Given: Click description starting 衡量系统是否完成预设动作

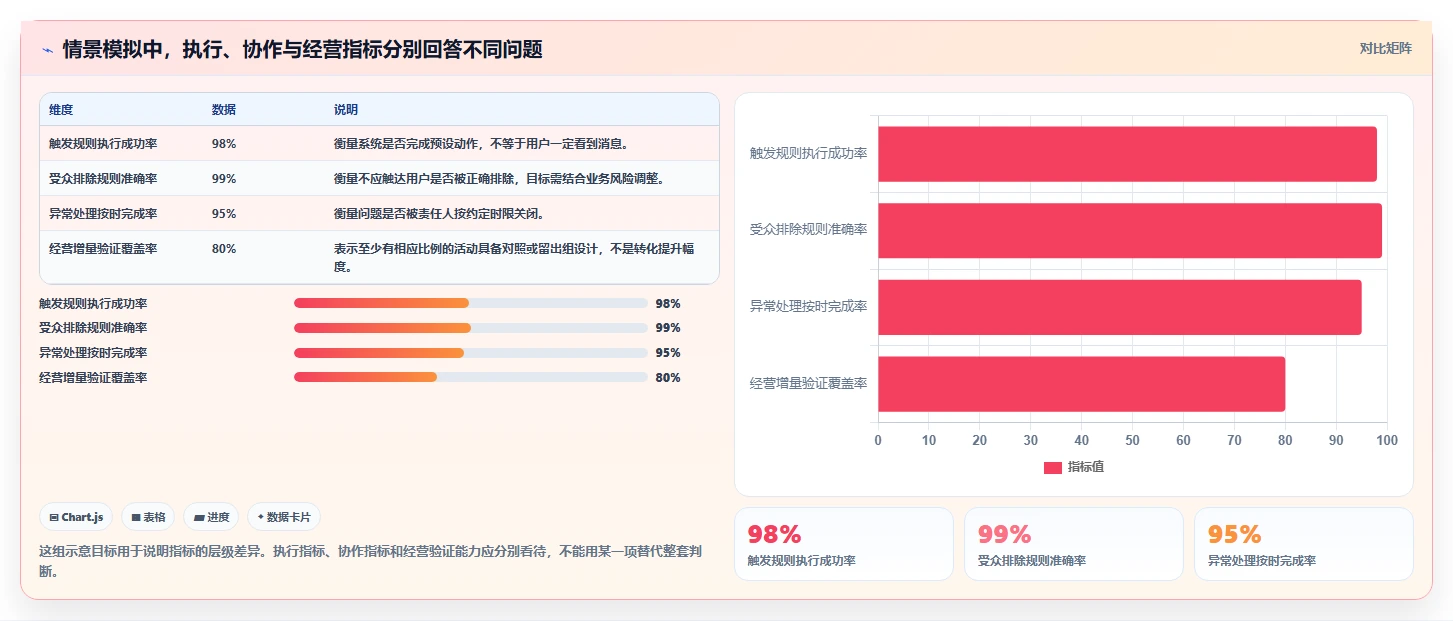Looking at the screenshot, I should pyautogui.click(x=481, y=144).
